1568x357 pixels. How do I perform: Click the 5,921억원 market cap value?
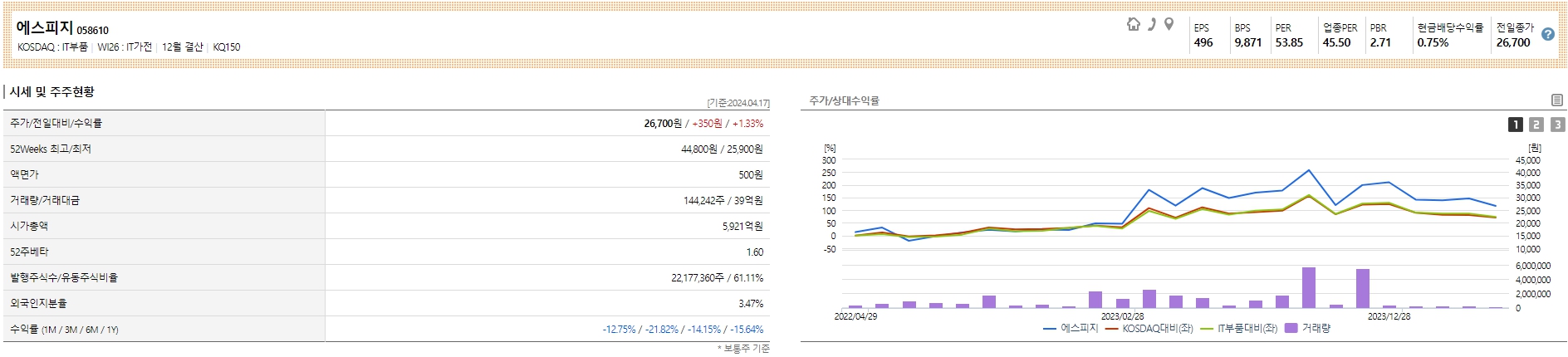(x=742, y=226)
